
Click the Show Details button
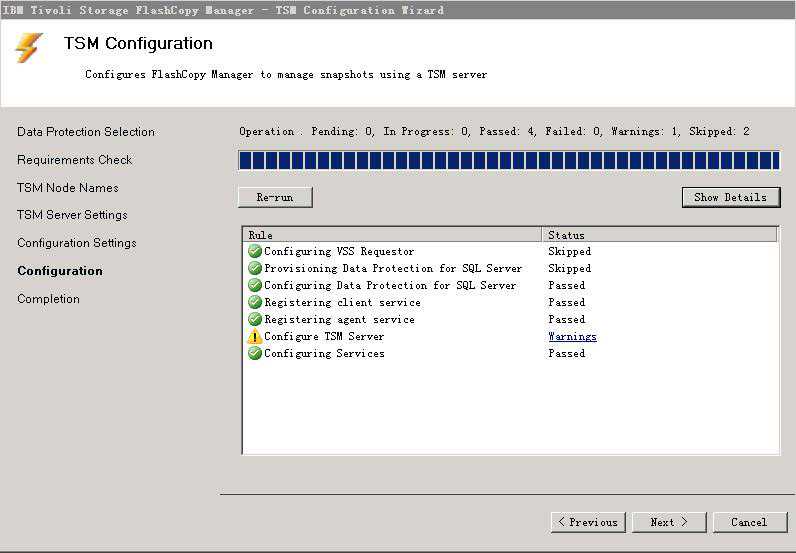730,197
